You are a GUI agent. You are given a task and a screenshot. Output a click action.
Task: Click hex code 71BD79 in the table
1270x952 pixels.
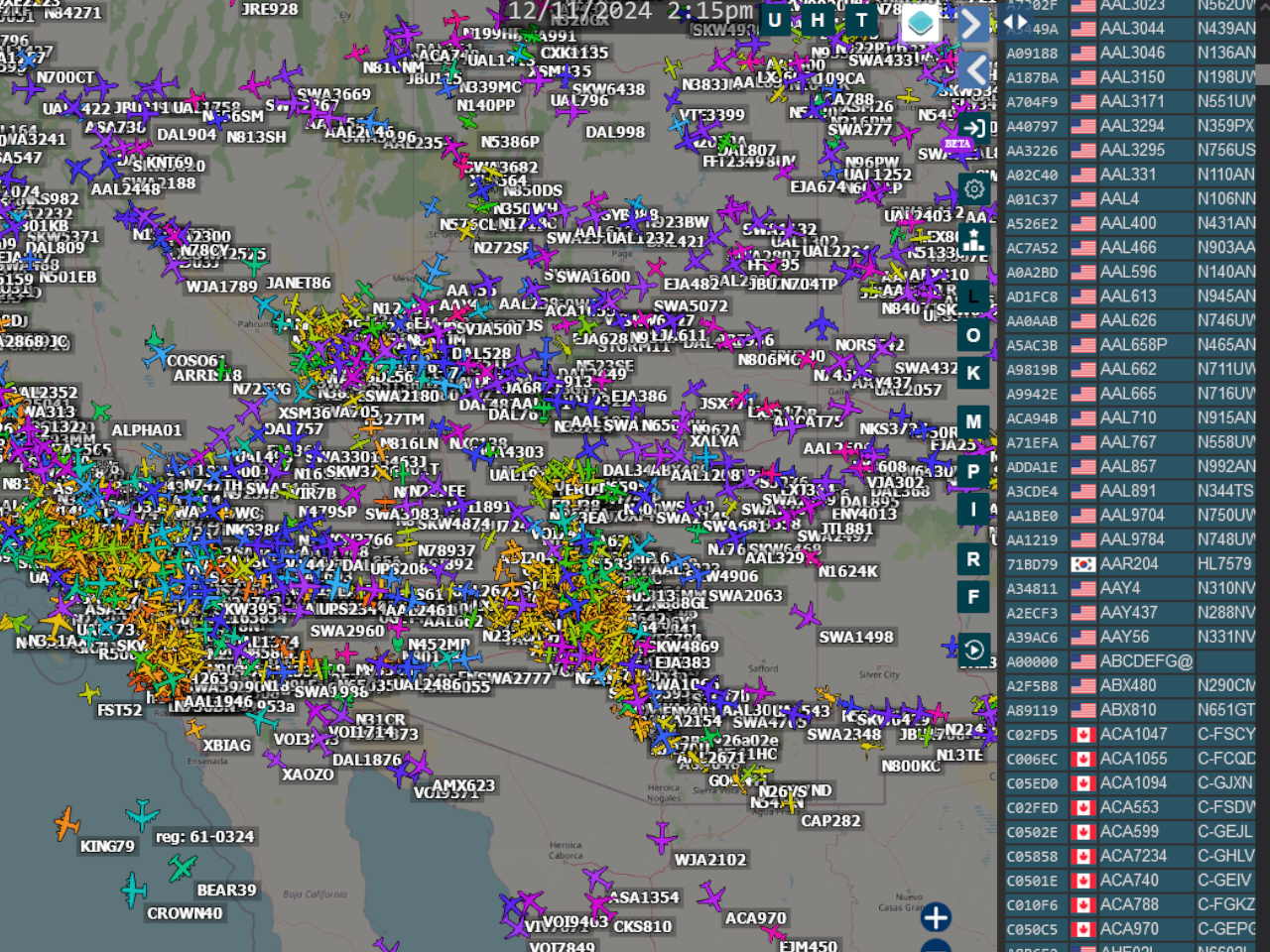[1032, 565]
